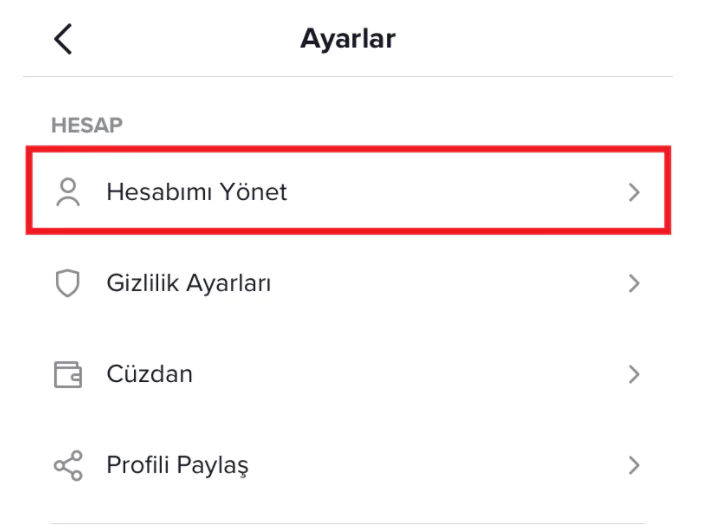Image resolution: width=703 pixels, height=527 pixels.
Task: Click blank space in Gizlilik Ayarları row
Action: (x=450, y=284)
